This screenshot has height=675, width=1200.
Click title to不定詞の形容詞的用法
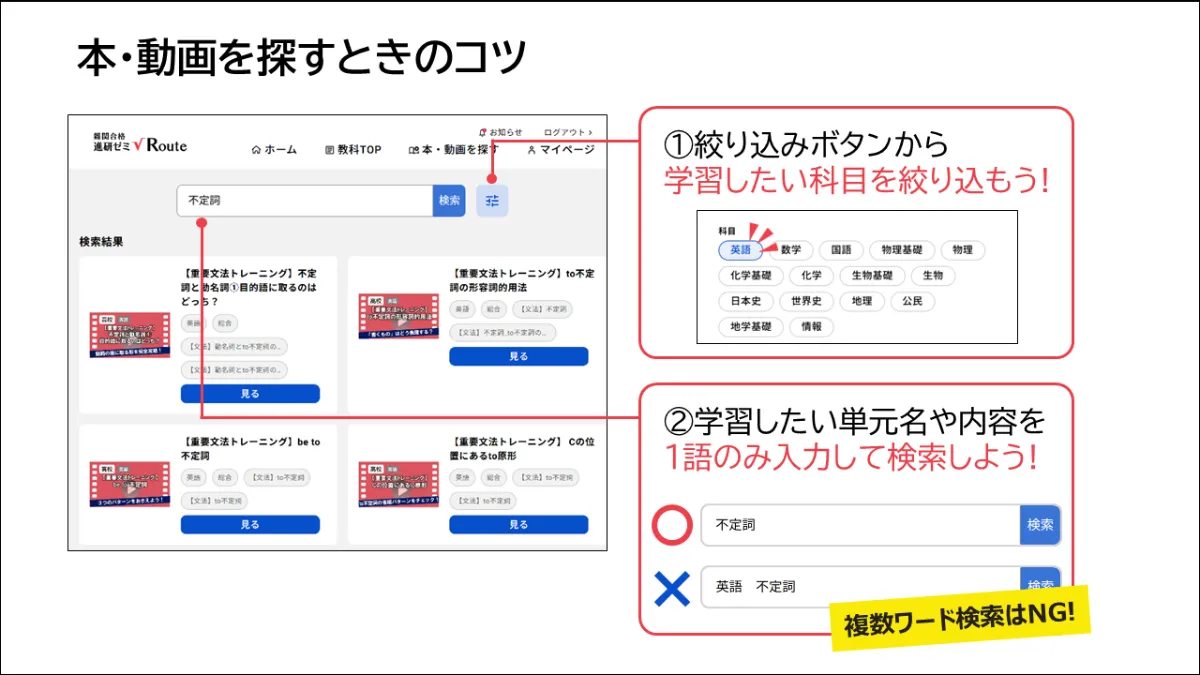pyautogui.click(x=522, y=280)
